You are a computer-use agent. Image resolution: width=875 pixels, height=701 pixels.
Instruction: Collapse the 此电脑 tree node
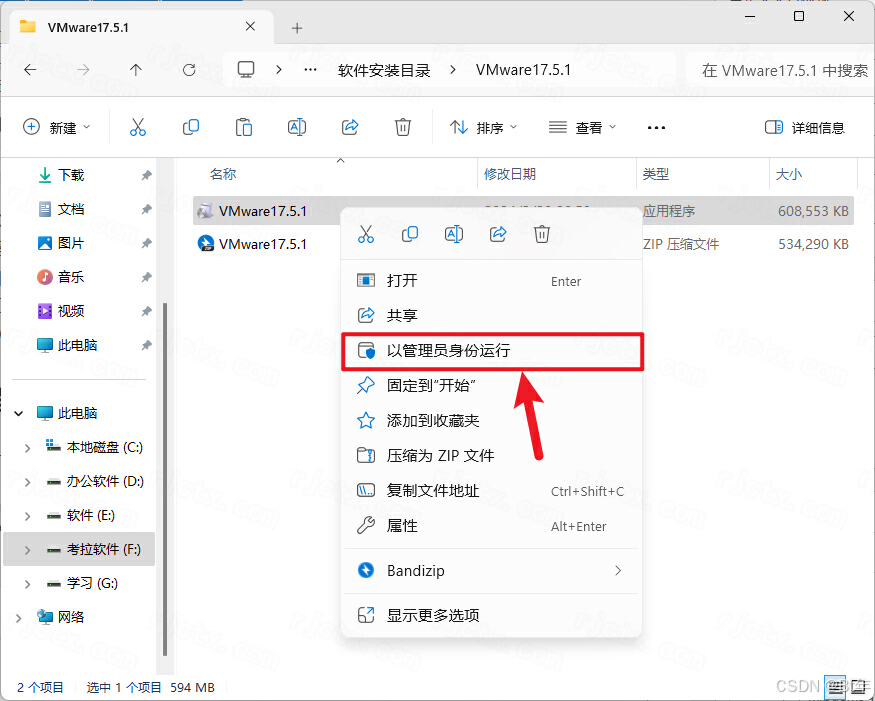coord(19,414)
